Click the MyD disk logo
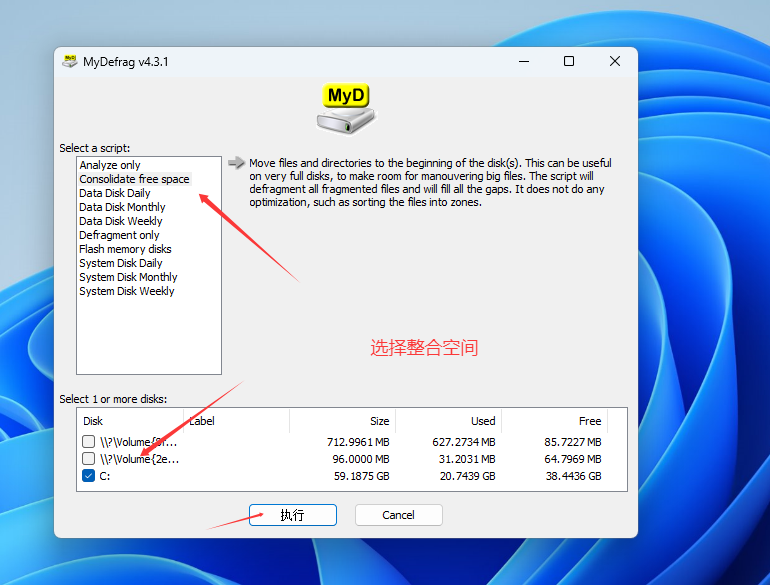The width and height of the screenshot is (770, 585). [x=346, y=108]
